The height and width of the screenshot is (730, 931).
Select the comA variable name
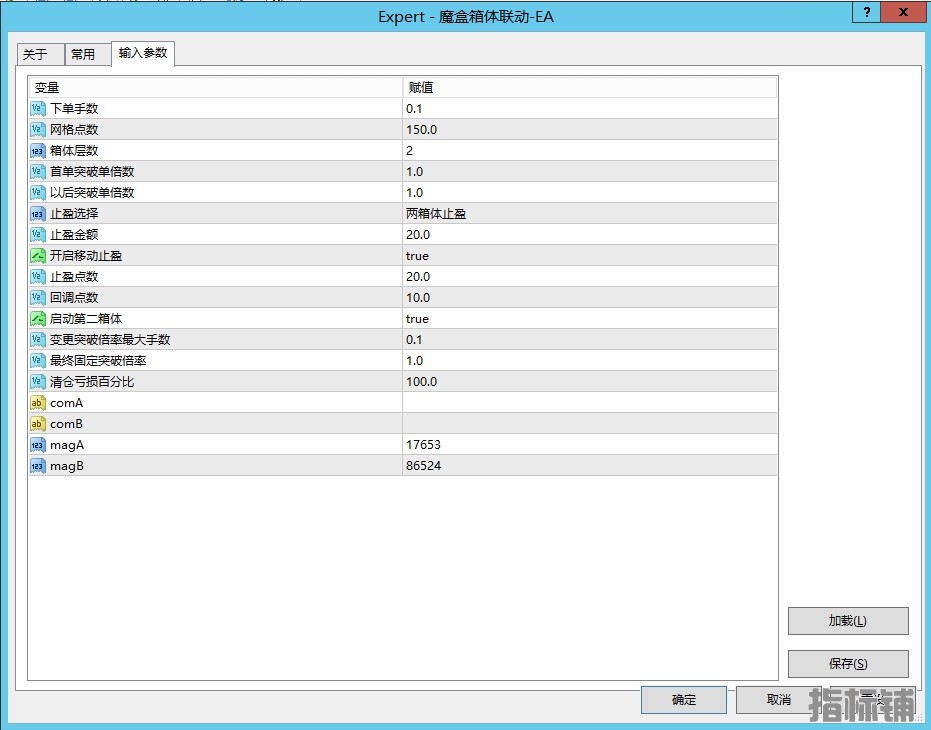click(x=66, y=403)
